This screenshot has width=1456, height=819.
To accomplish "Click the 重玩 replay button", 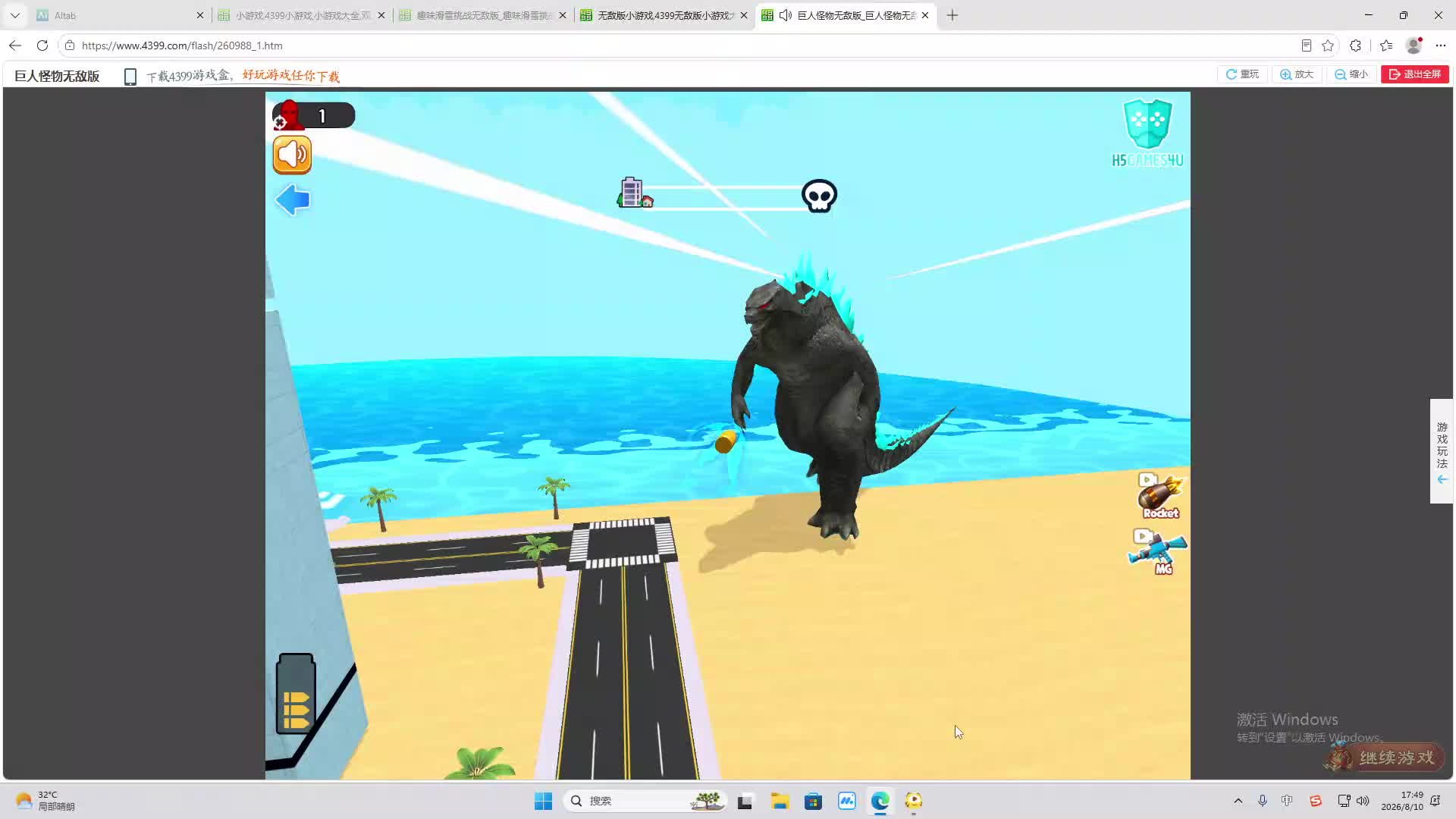I will 1242,74.
